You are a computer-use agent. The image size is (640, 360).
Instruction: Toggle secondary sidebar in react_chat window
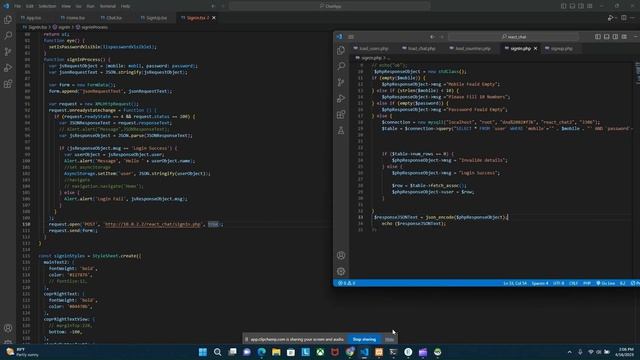click(615, 37)
